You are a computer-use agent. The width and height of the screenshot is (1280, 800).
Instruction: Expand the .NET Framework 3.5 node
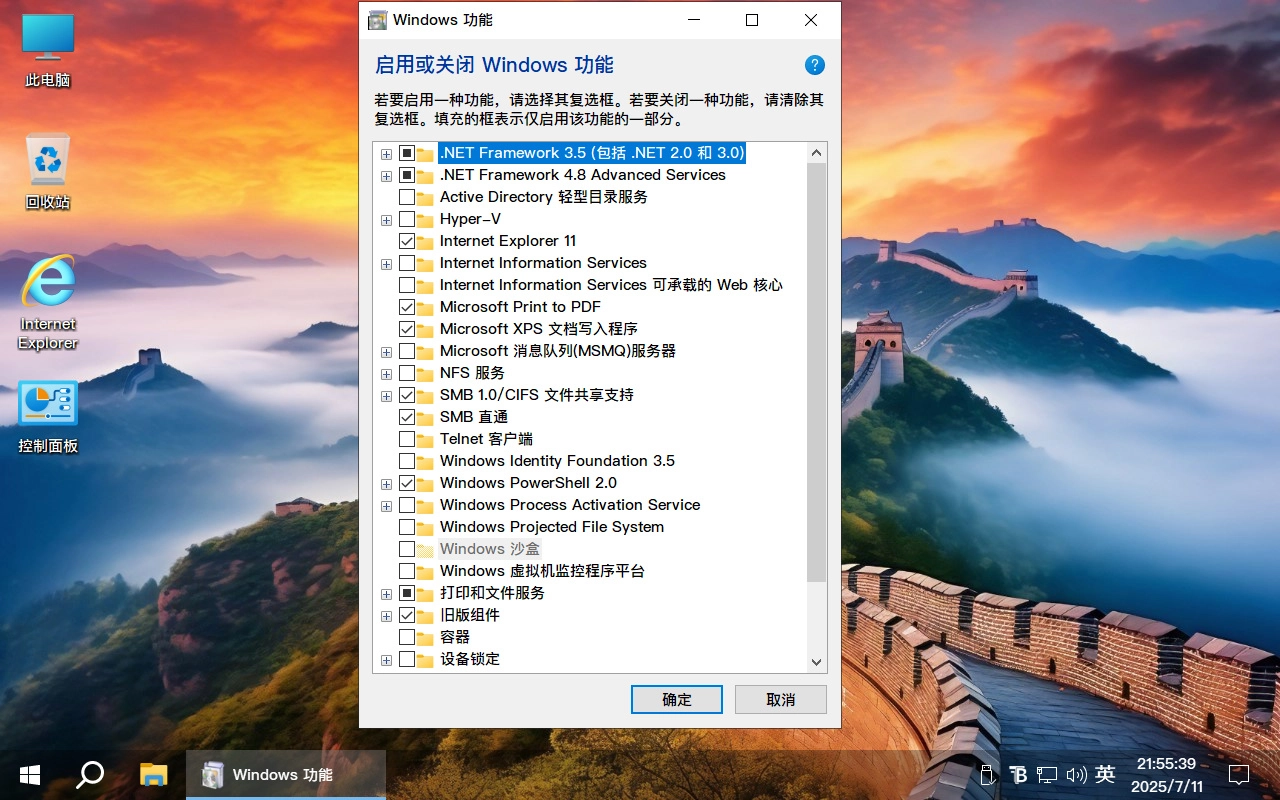click(x=386, y=153)
